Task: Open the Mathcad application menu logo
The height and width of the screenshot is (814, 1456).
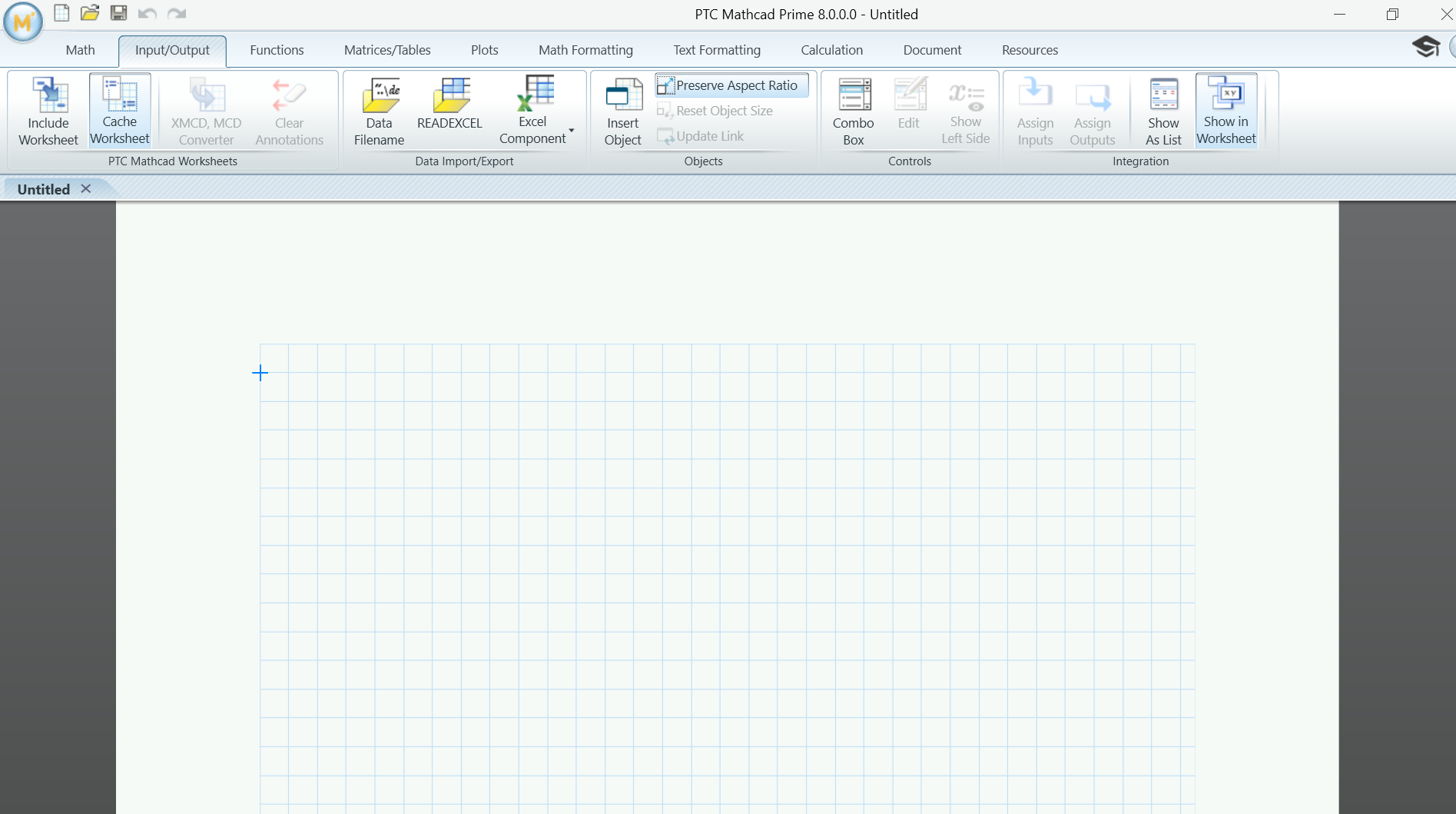Action: 22,22
